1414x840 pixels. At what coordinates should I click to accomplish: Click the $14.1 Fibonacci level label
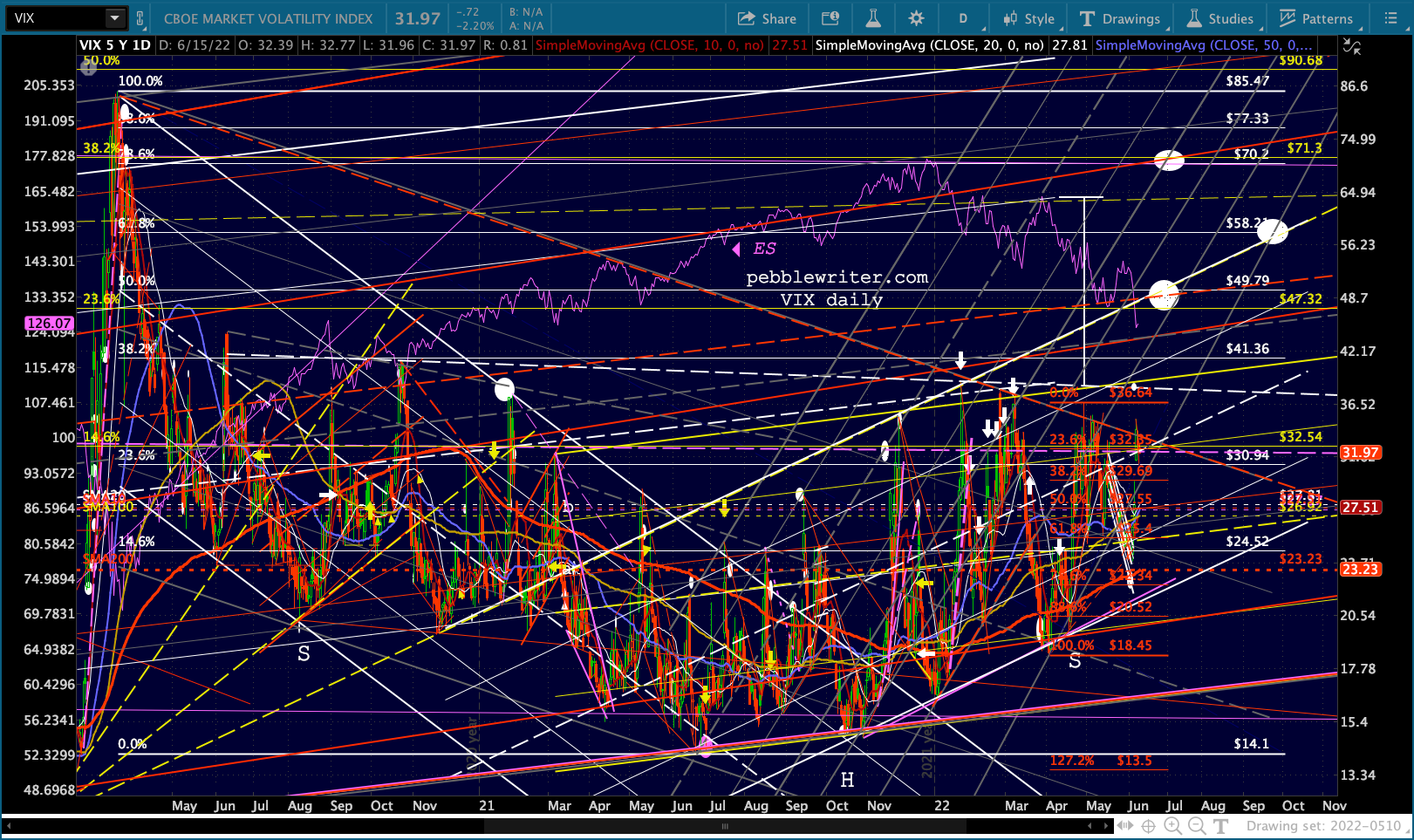tap(1252, 744)
